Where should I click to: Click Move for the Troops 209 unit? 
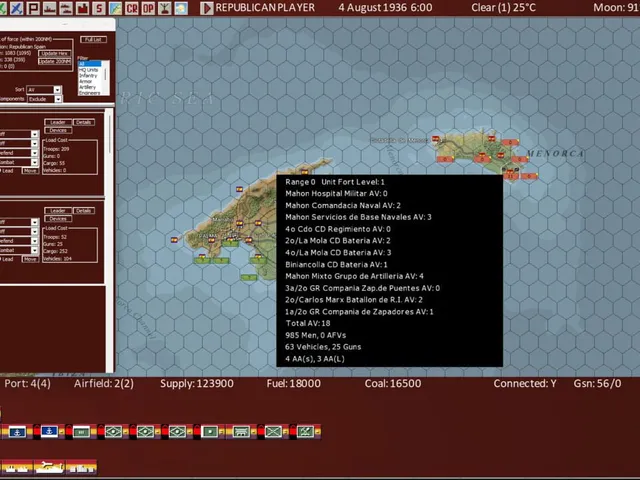point(30,171)
